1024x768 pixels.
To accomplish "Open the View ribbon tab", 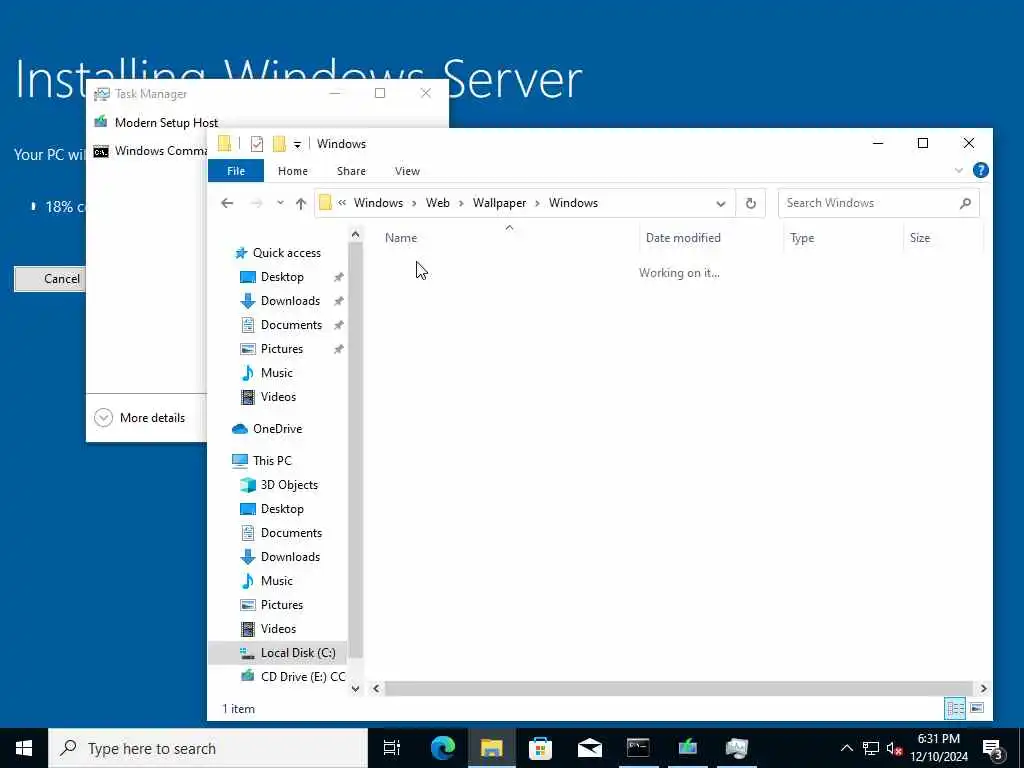I will pos(407,171).
